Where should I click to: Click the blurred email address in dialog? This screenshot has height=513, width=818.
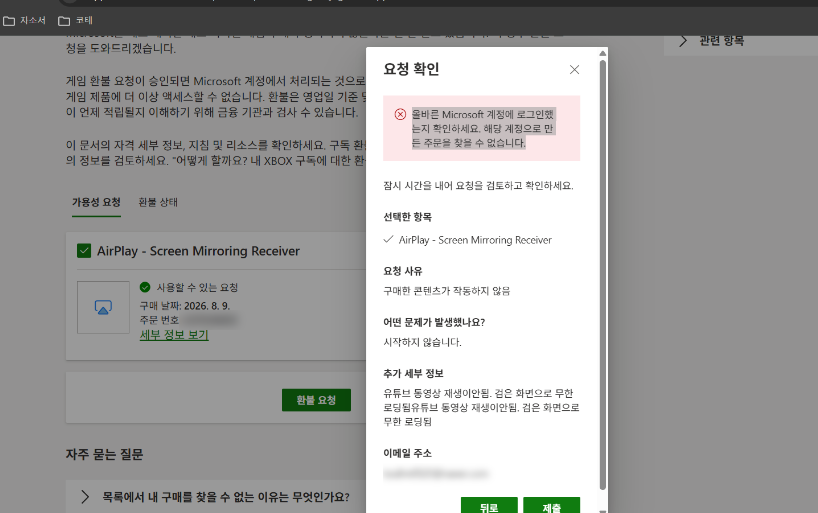(x=436, y=473)
